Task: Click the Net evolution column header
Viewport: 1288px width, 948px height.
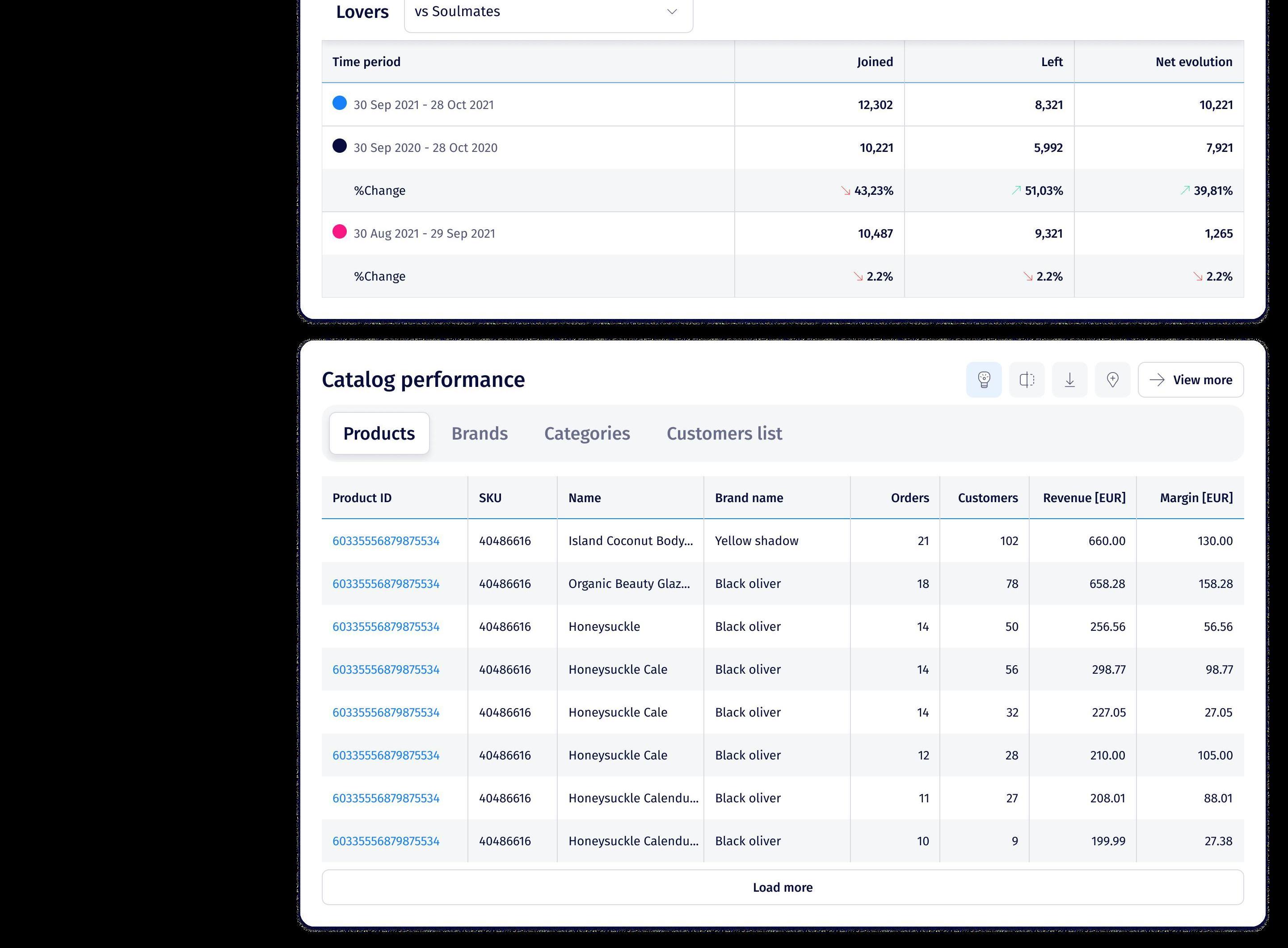Action: 1159,62
